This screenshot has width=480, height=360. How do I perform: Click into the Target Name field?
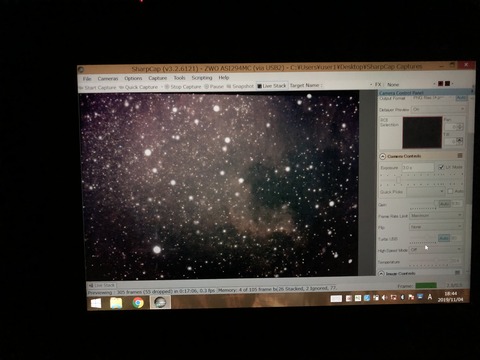347,85
